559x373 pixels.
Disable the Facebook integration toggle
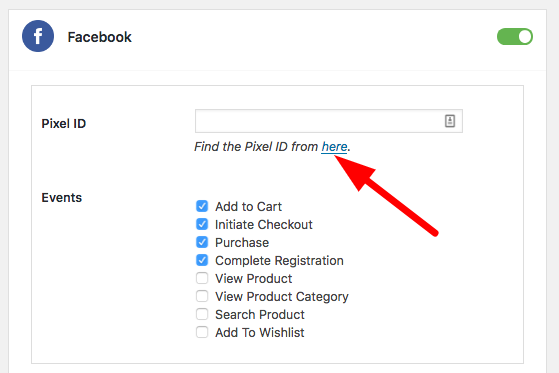[x=515, y=37]
